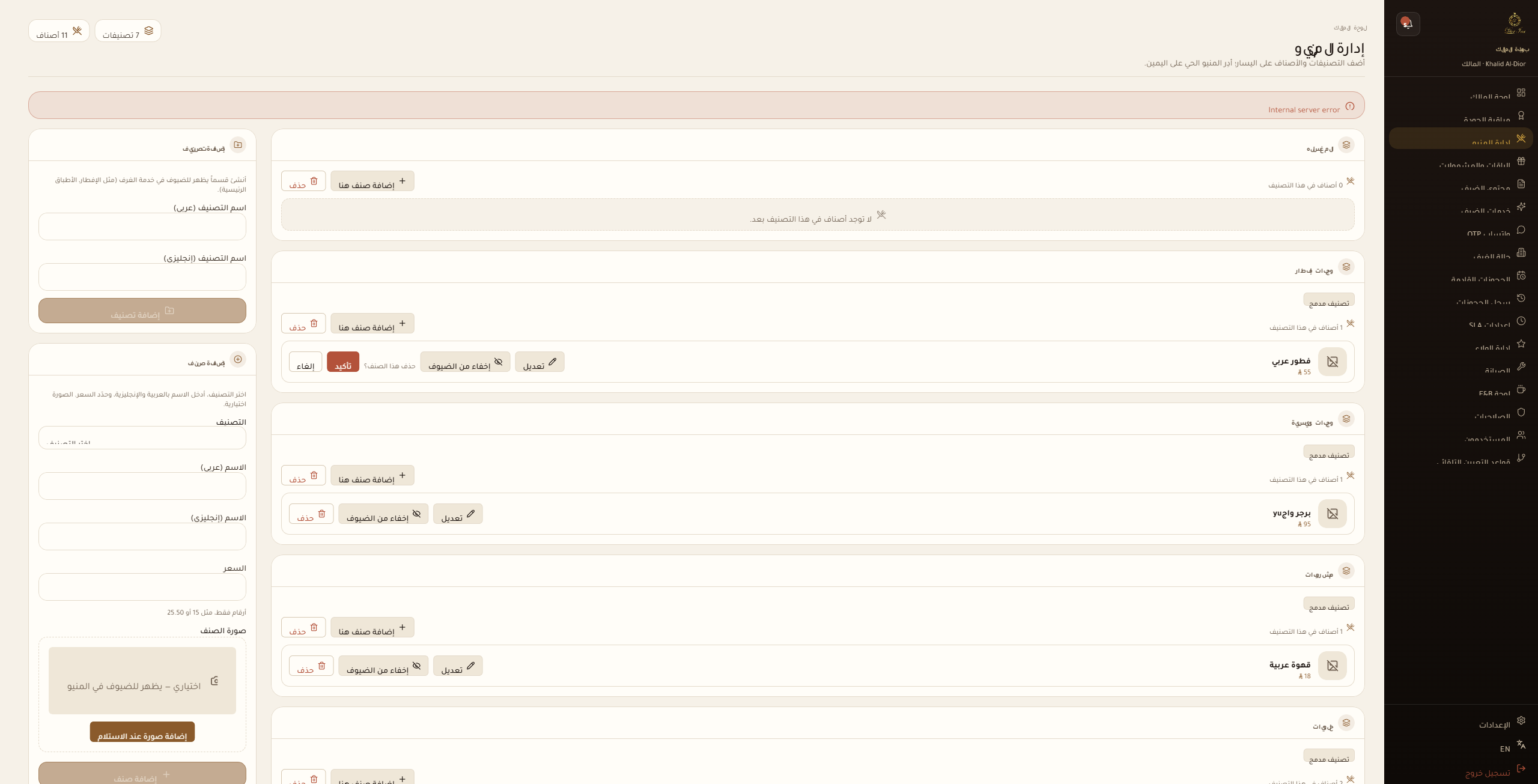Click the folder-plus icon in add-category panel header

(238, 145)
